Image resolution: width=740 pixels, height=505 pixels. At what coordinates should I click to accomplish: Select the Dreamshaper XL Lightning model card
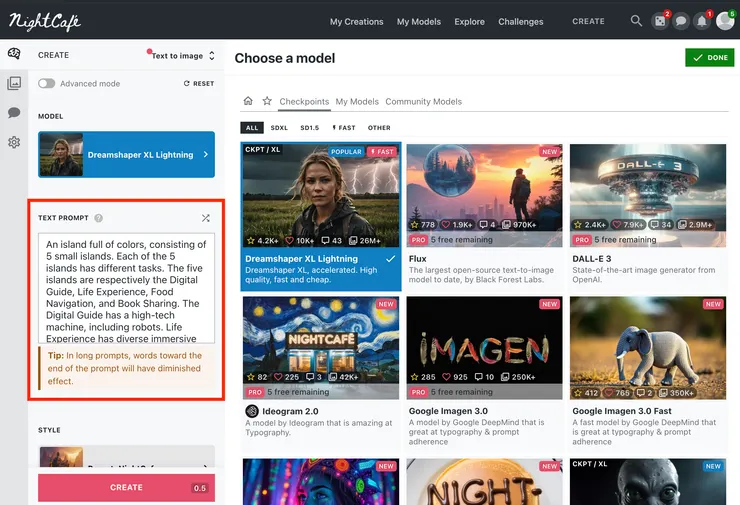tap(321, 216)
